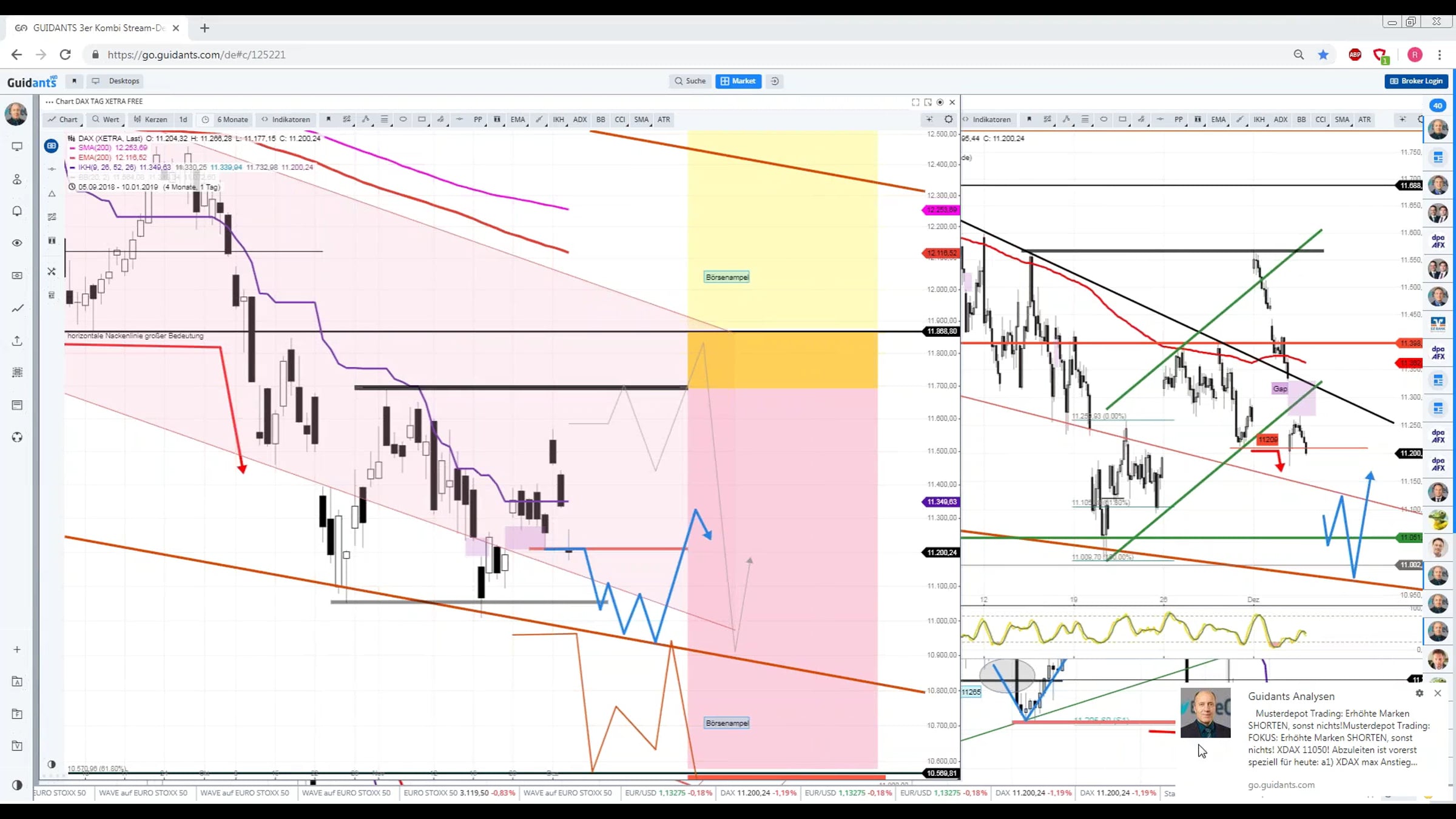The height and width of the screenshot is (819, 1456).
Task: Open the line chart icon in left sidebar
Action: pyautogui.click(x=17, y=308)
